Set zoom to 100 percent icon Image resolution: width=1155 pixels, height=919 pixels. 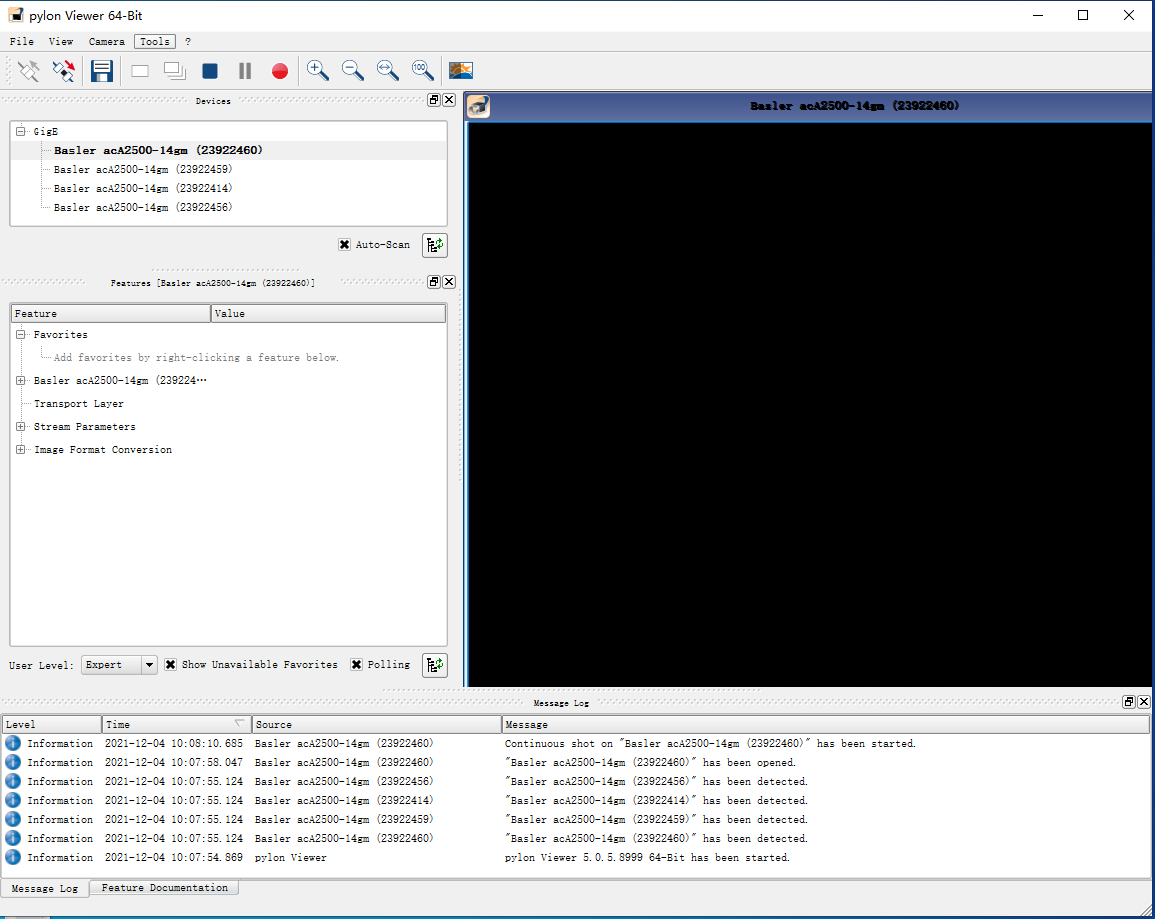423,71
